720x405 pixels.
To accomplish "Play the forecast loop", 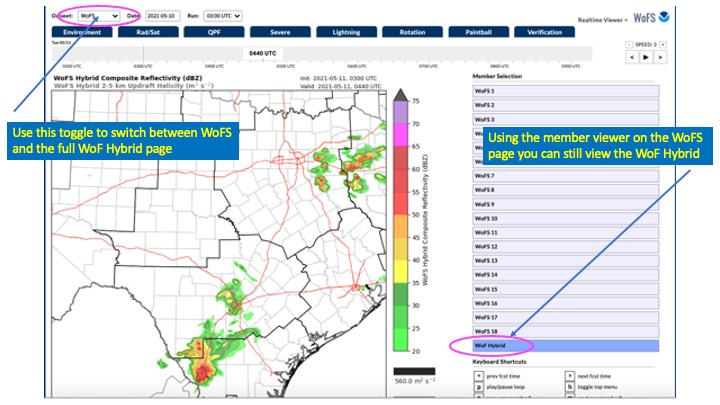I will click(646, 57).
